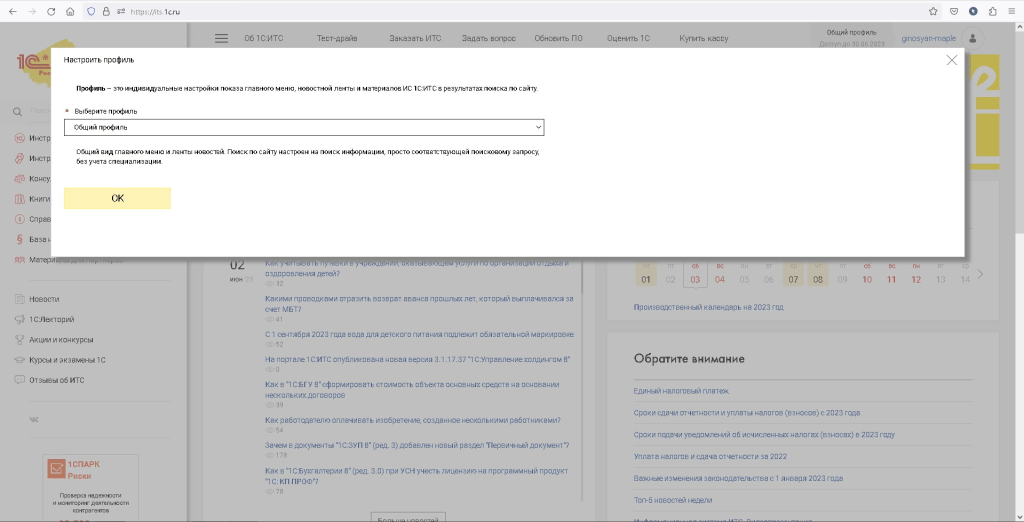Open the 'Единый налоговый платеж' link

click(682, 391)
